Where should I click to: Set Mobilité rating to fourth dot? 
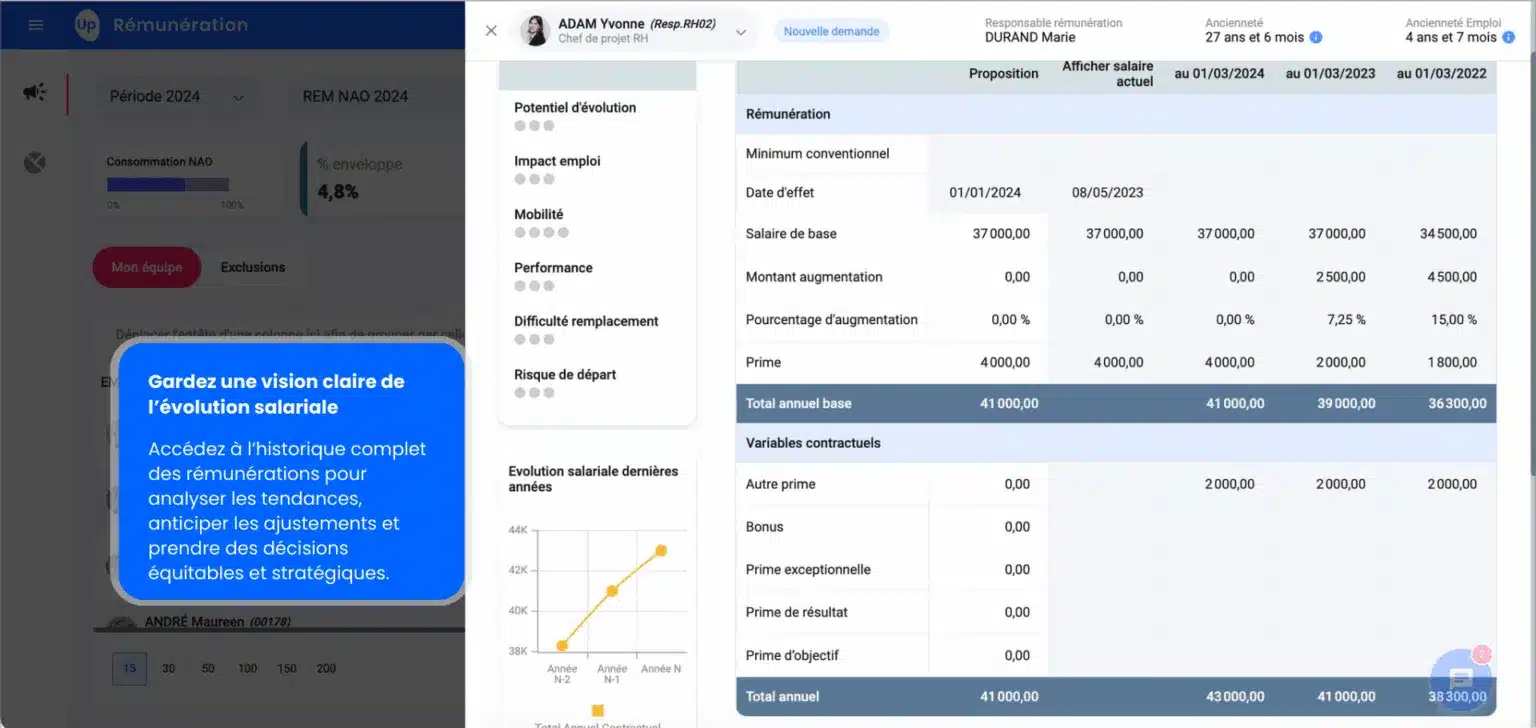(563, 233)
